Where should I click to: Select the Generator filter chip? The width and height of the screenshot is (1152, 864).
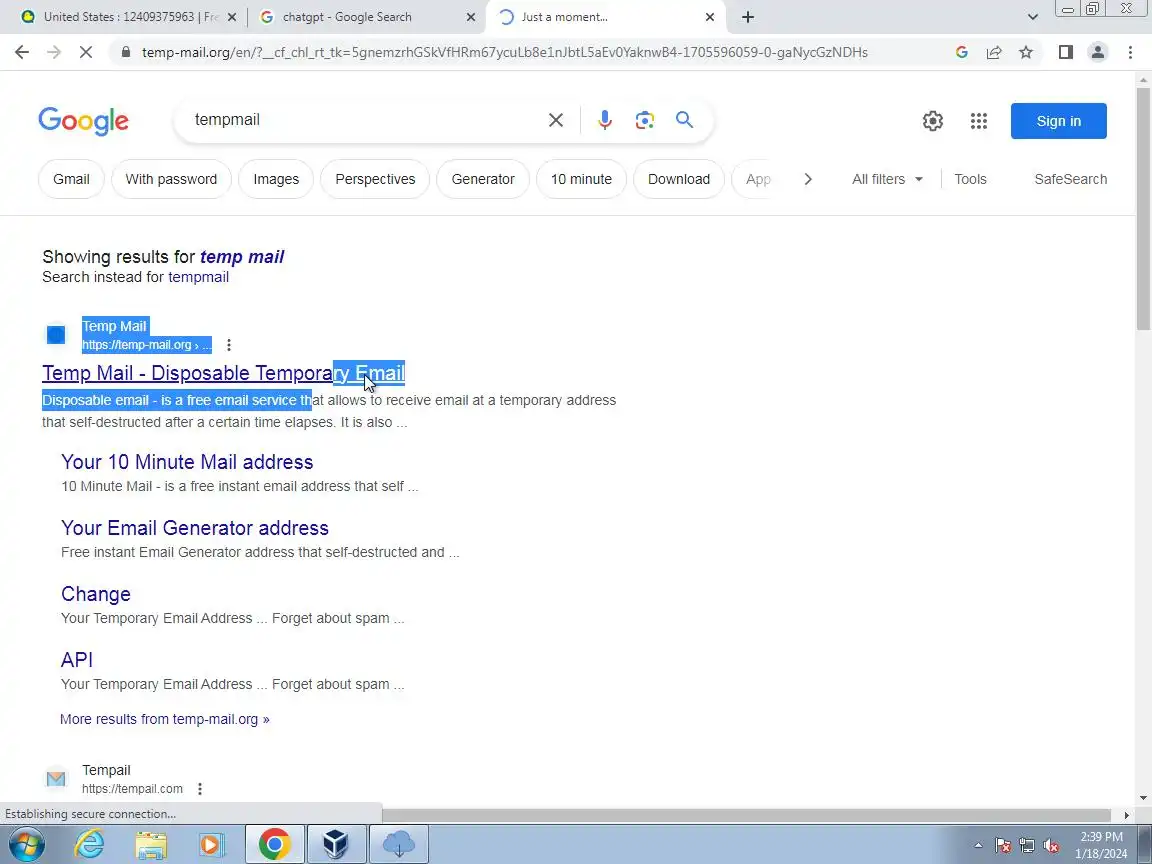tap(483, 179)
